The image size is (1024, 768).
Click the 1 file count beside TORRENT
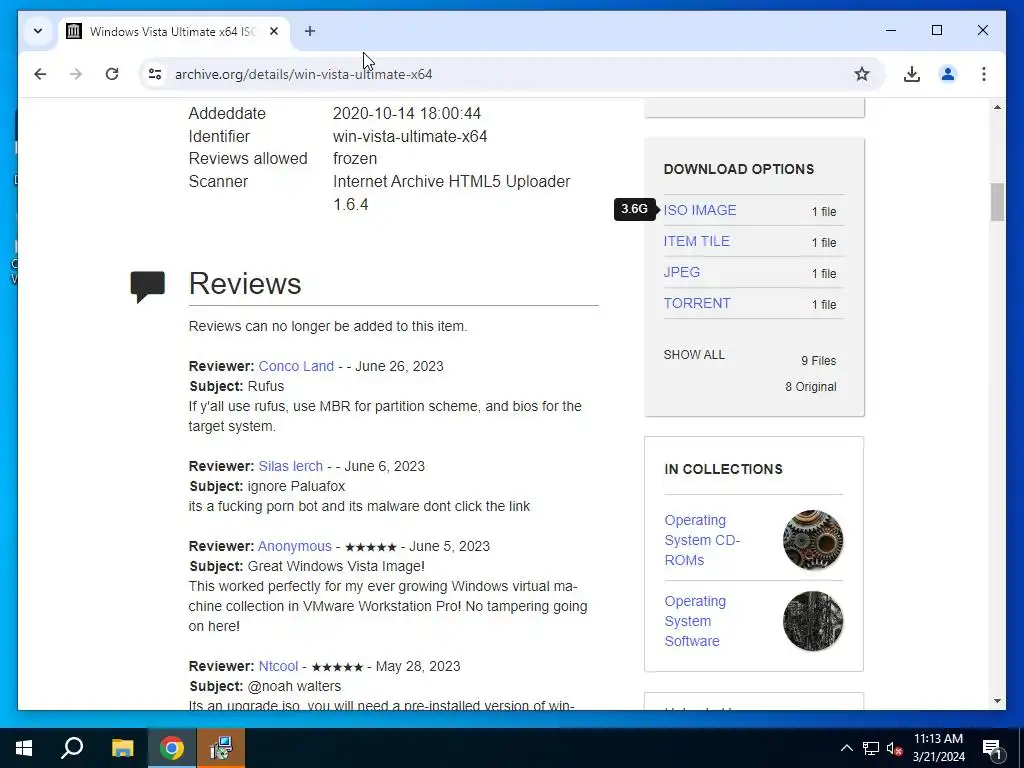(x=824, y=304)
